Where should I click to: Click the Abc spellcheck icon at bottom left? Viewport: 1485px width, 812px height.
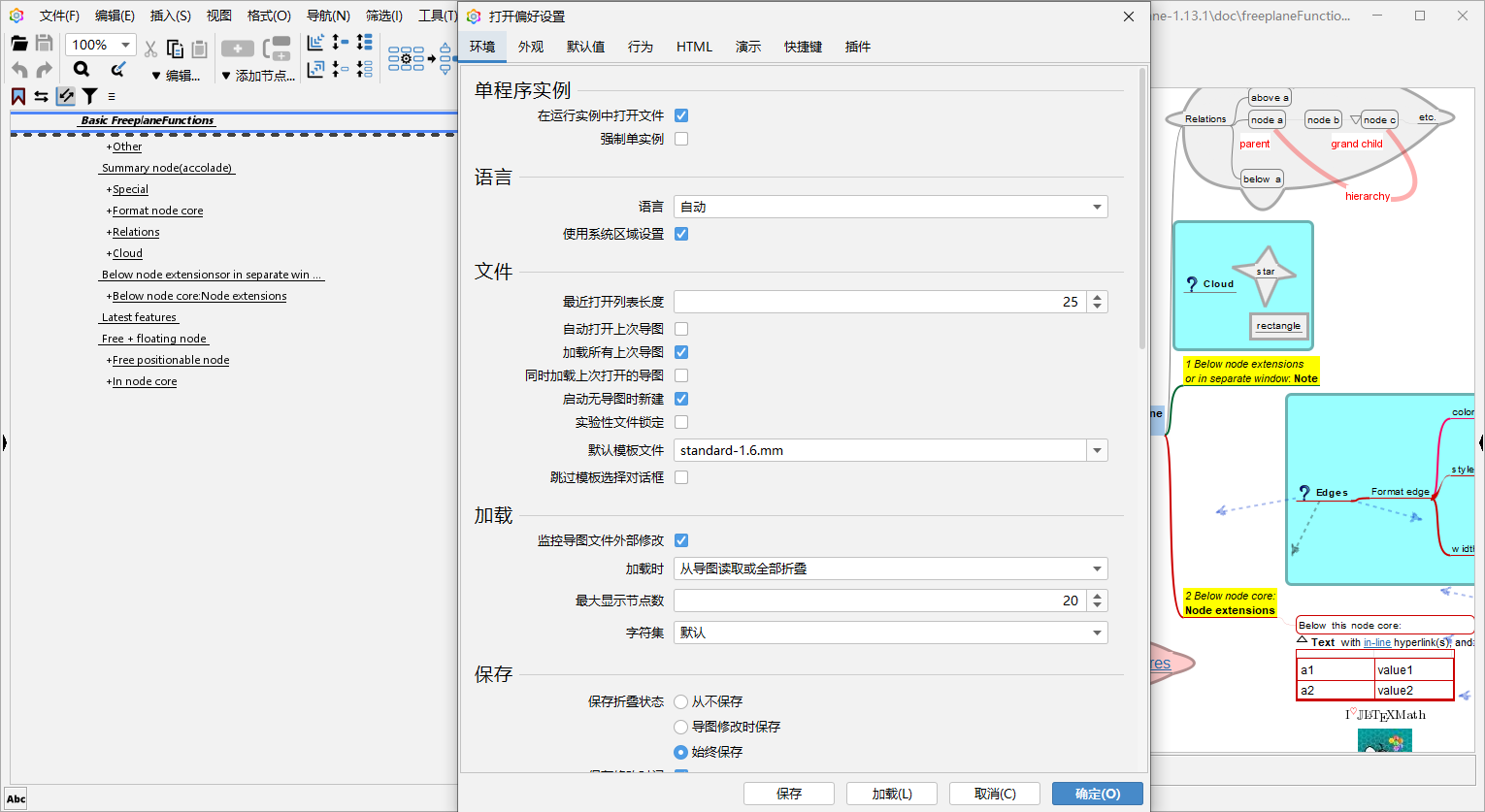15,797
